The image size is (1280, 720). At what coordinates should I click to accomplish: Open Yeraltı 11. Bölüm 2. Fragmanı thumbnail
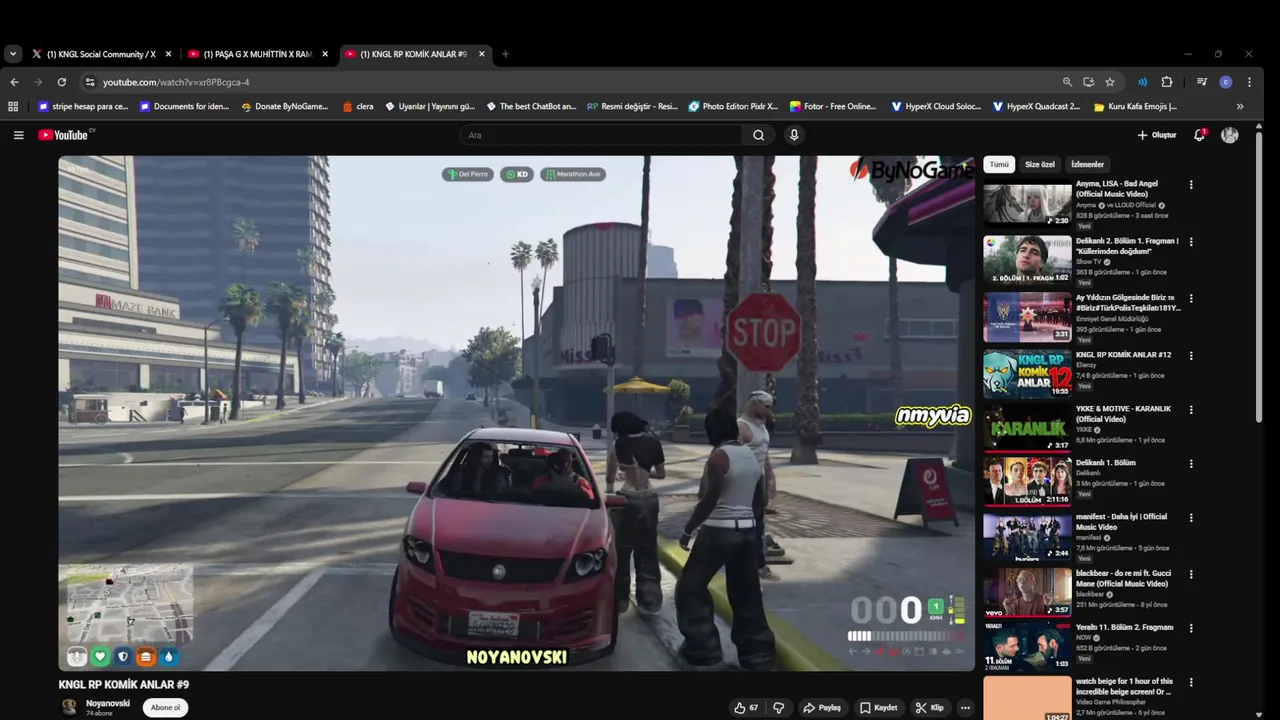1027,645
